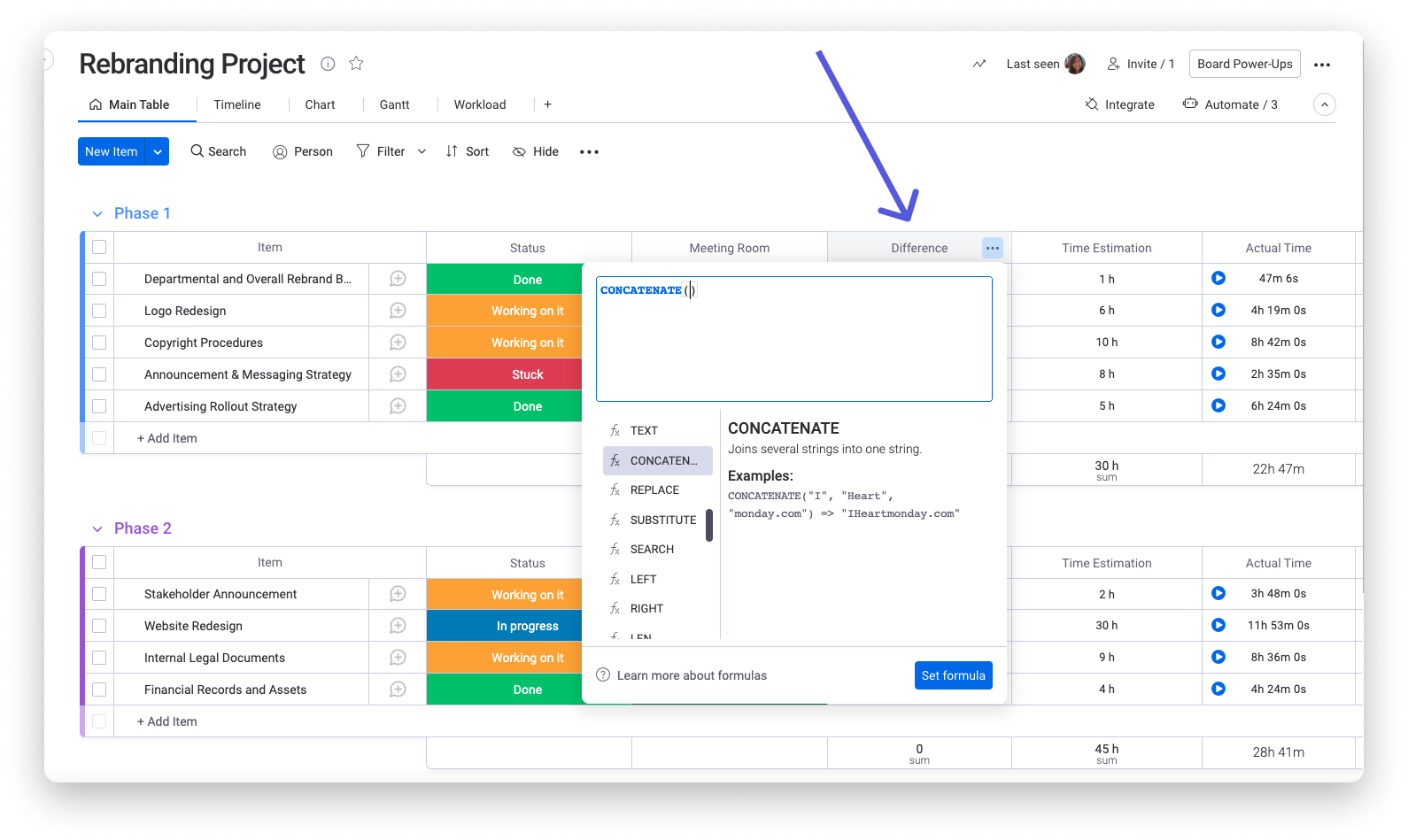Image resolution: width=1408 pixels, height=840 pixels.
Task: Open the Automate / 3 panel
Action: tap(1231, 104)
